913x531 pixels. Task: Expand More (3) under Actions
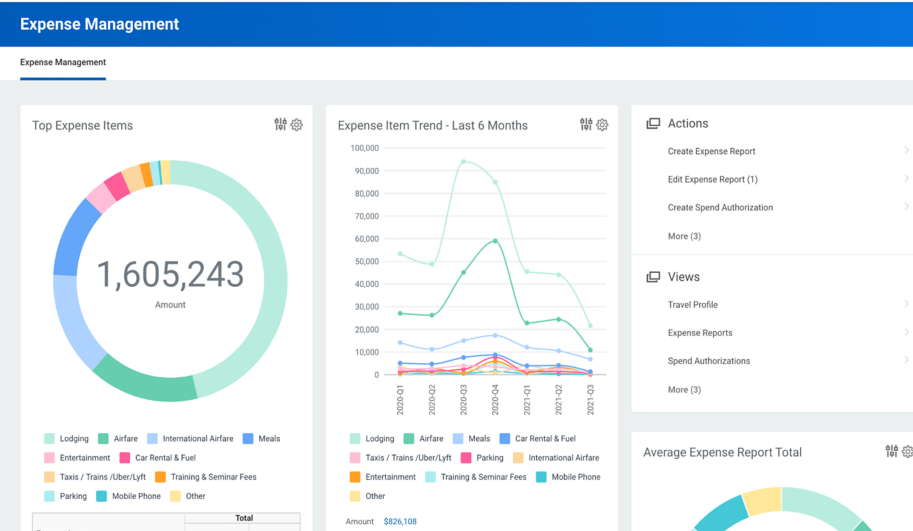(684, 236)
